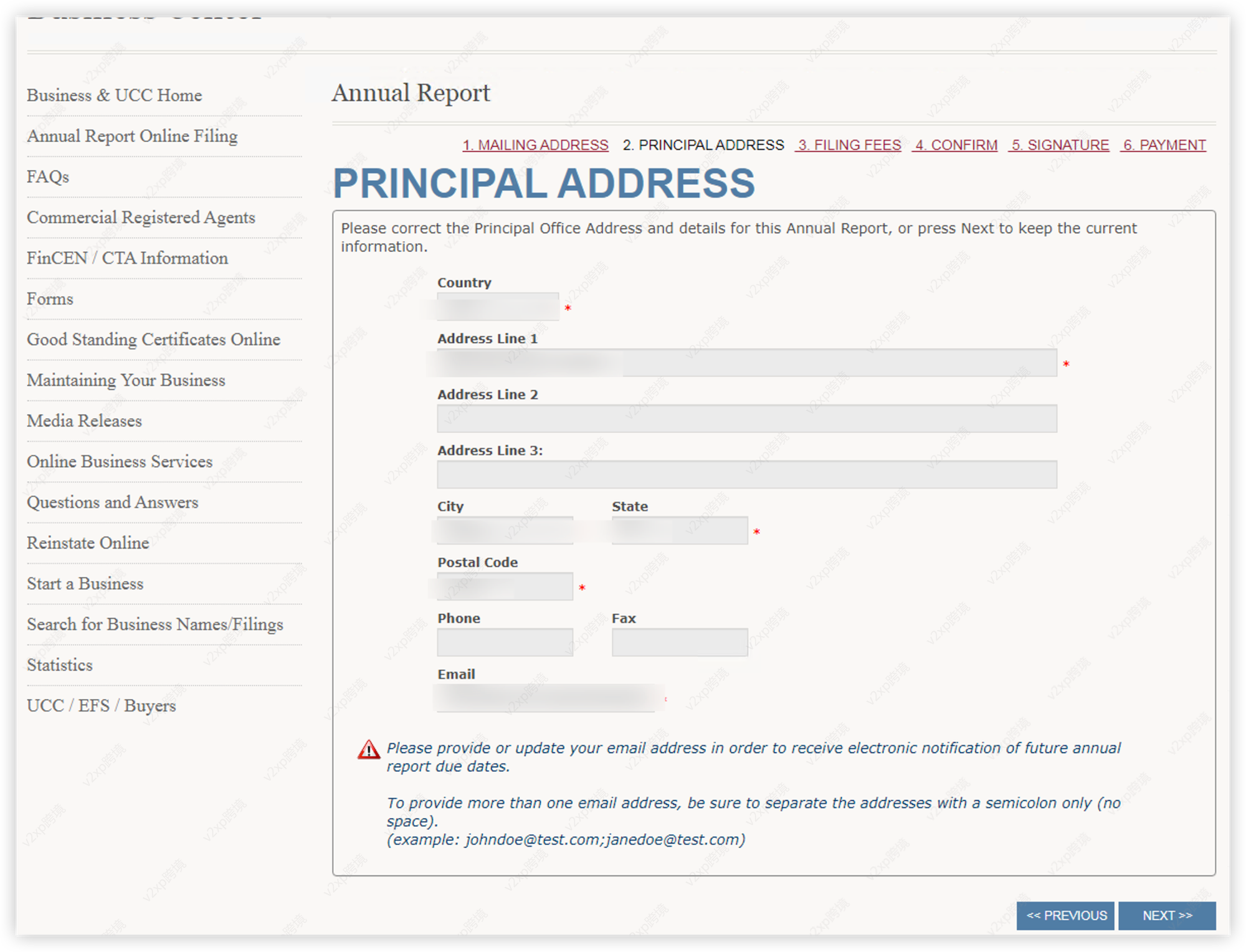
Task: Click the PRINCIPAL ADDRESS title
Action: (544, 184)
